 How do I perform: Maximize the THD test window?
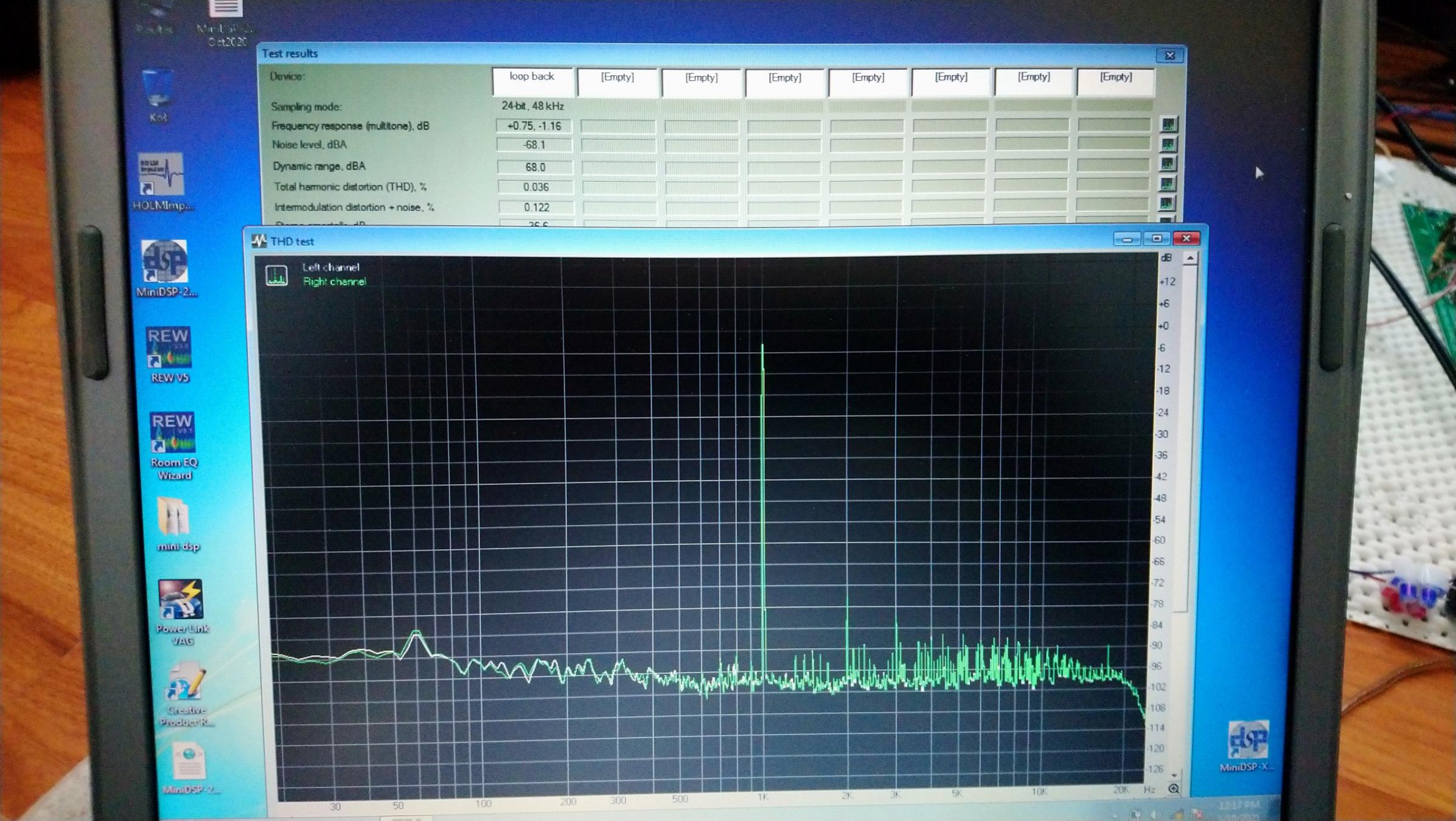(1157, 238)
